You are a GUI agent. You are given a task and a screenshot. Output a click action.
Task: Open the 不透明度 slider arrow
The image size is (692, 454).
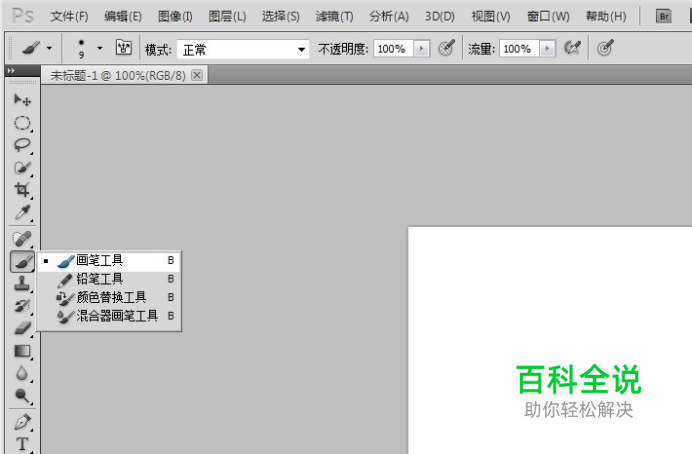421,49
